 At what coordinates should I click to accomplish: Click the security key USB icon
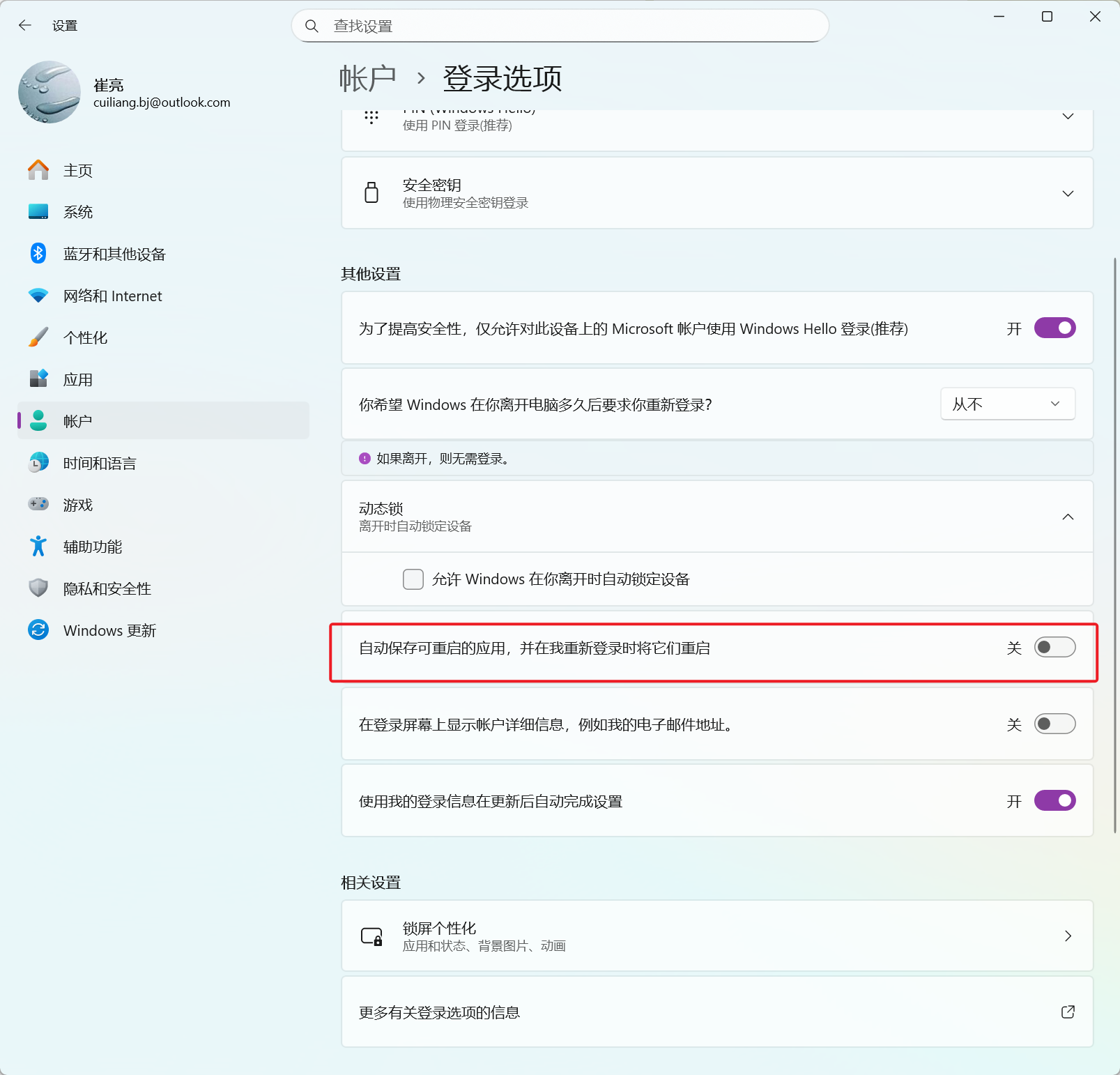click(x=371, y=192)
